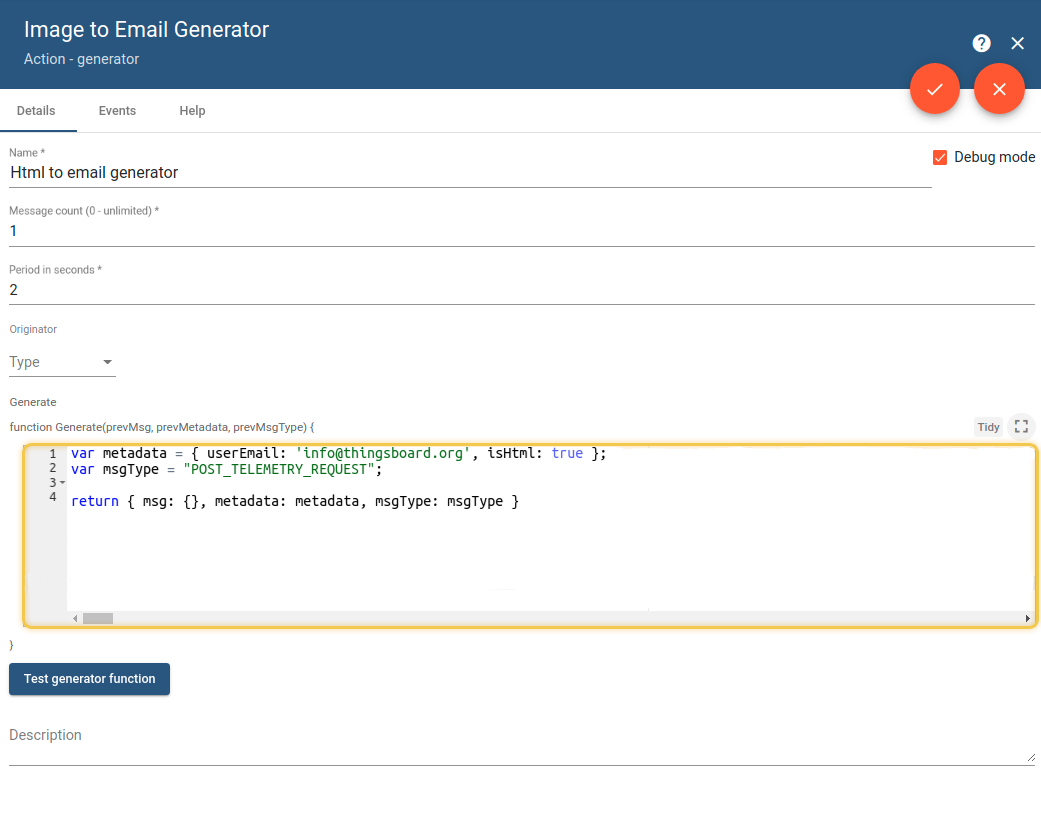Screen dimensions: 1041x840
Task: Apply changes with orange checkmark button
Action: click(x=934, y=89)
